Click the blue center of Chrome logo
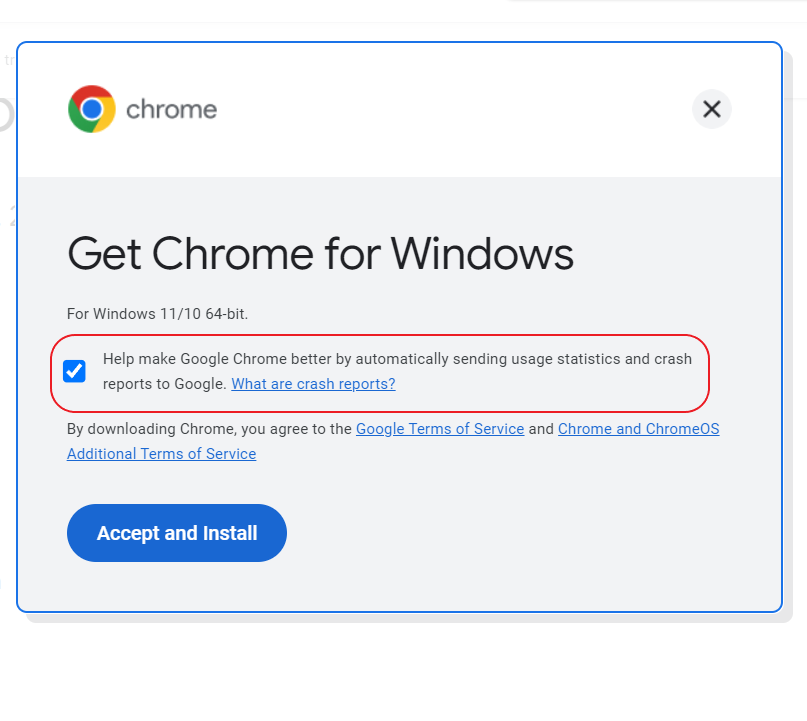Screen dimensions: 807x721 92,109
